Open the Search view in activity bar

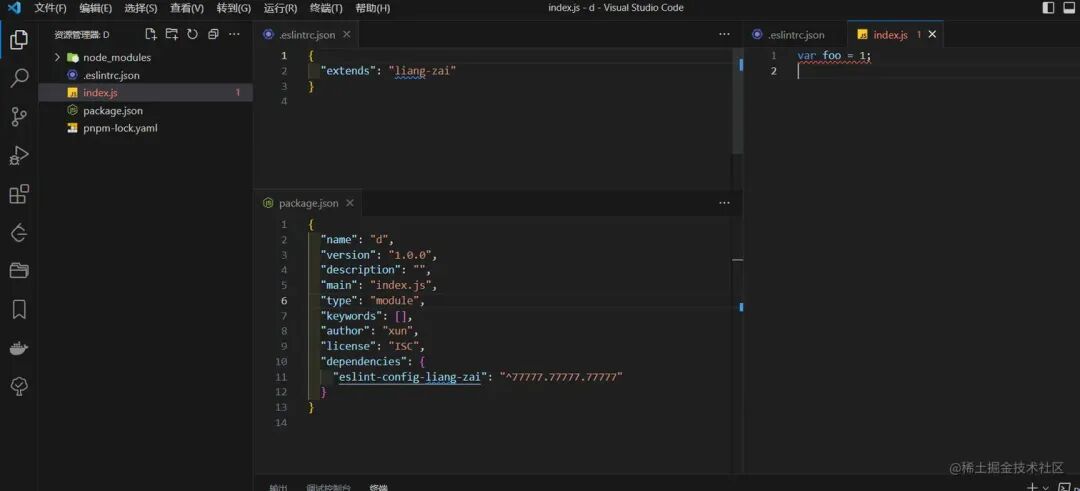tap(19, 78)
